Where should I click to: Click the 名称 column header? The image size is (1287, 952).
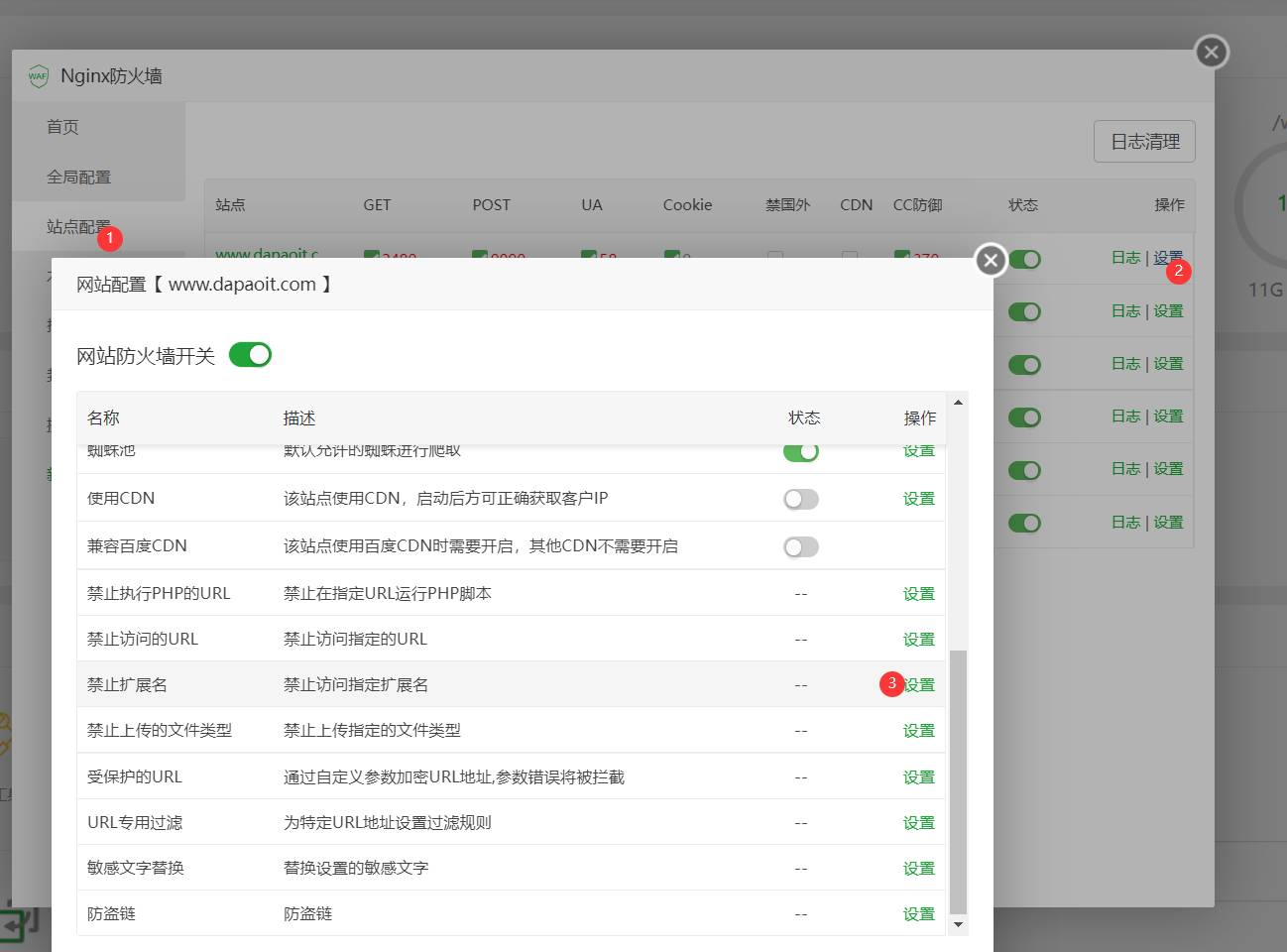(x=103, y=418)
